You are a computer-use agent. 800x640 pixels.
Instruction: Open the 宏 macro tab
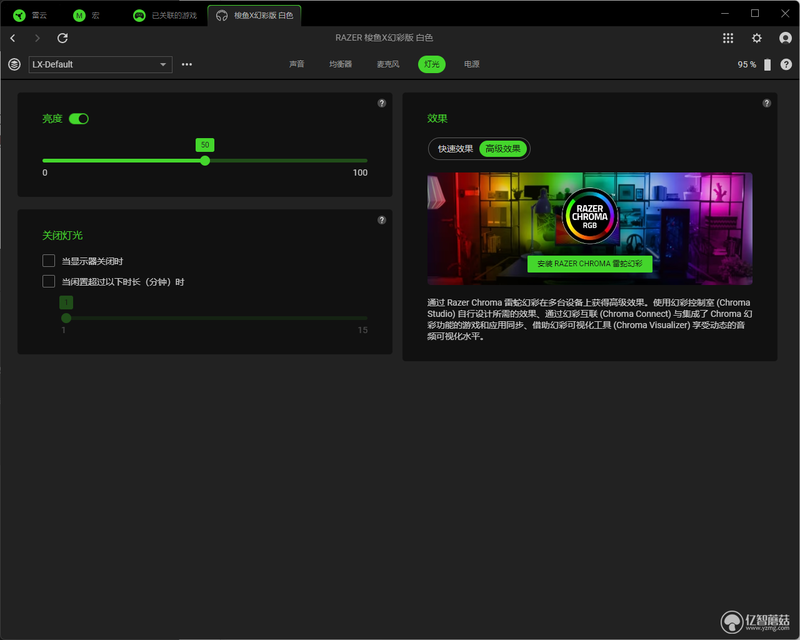tap(87, 15)
